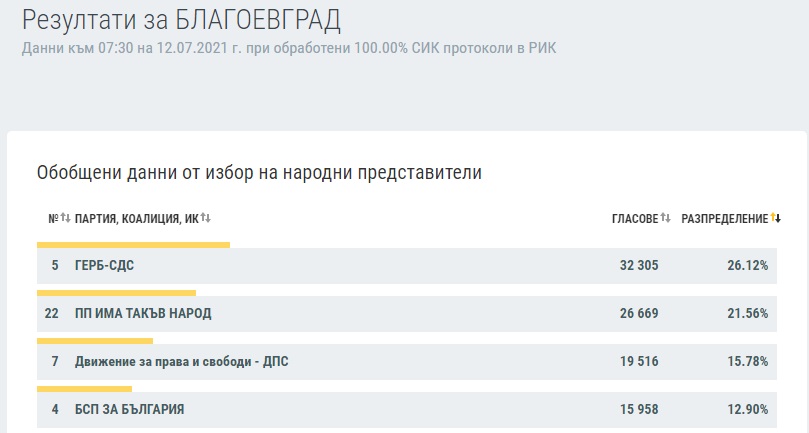Image resolution: width=809 pixels, height=433 pixels.
Task: Click the ПАРТИЯ, КОАЛИЦИЯ, ИК column header
Action: click(136, 219)
